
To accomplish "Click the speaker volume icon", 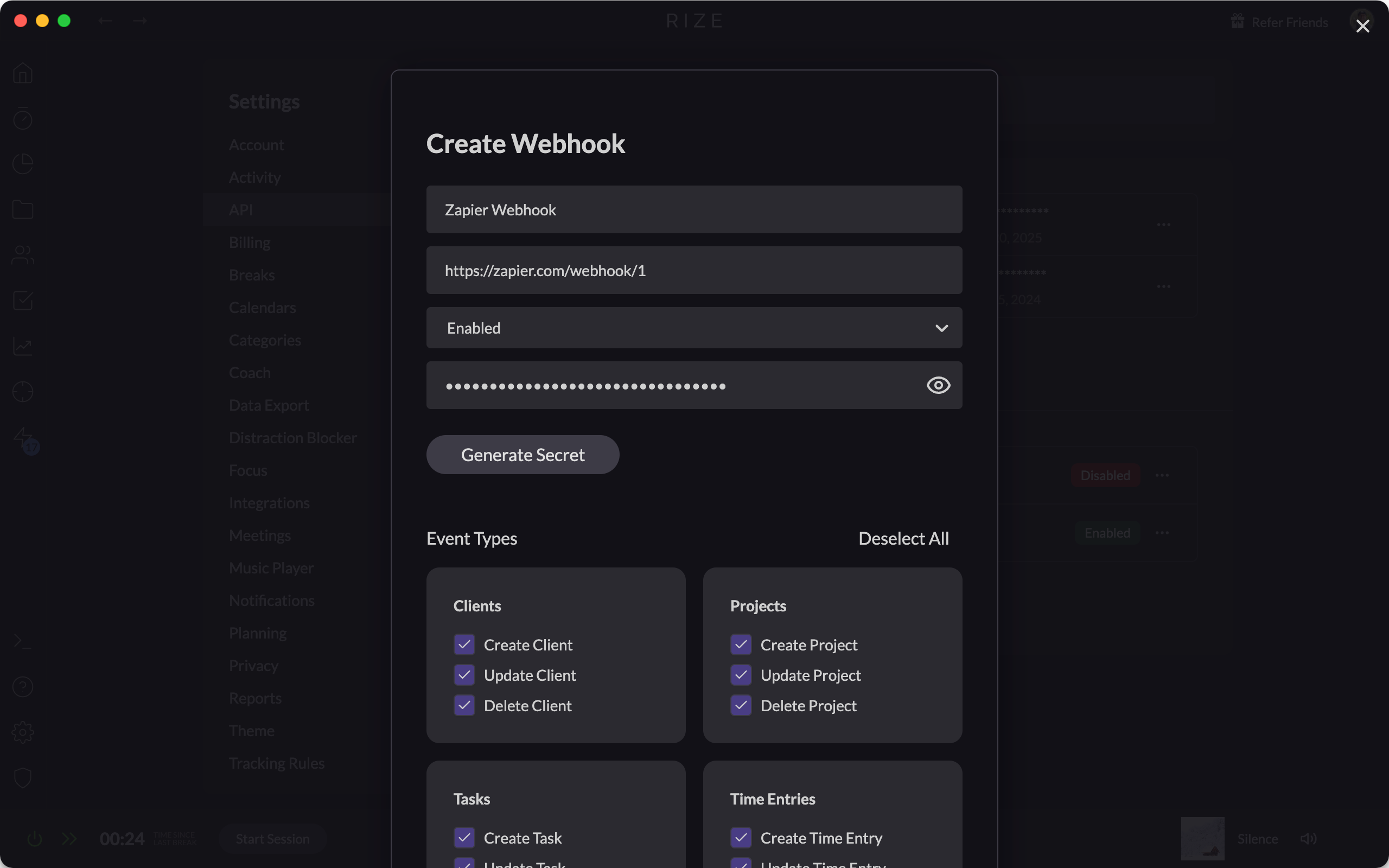I will (1308, 839).
